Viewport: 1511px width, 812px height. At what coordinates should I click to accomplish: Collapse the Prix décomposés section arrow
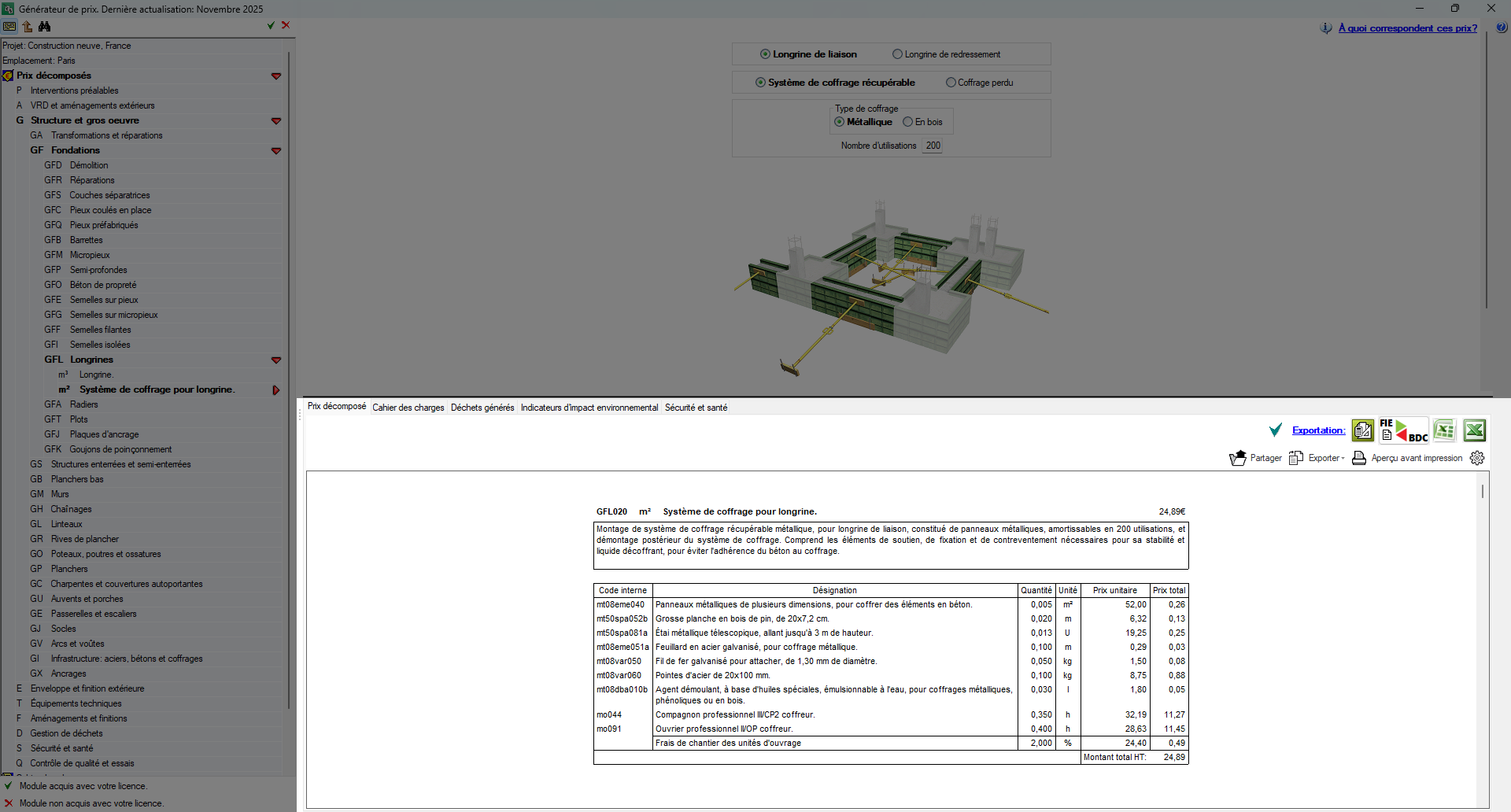276,76
